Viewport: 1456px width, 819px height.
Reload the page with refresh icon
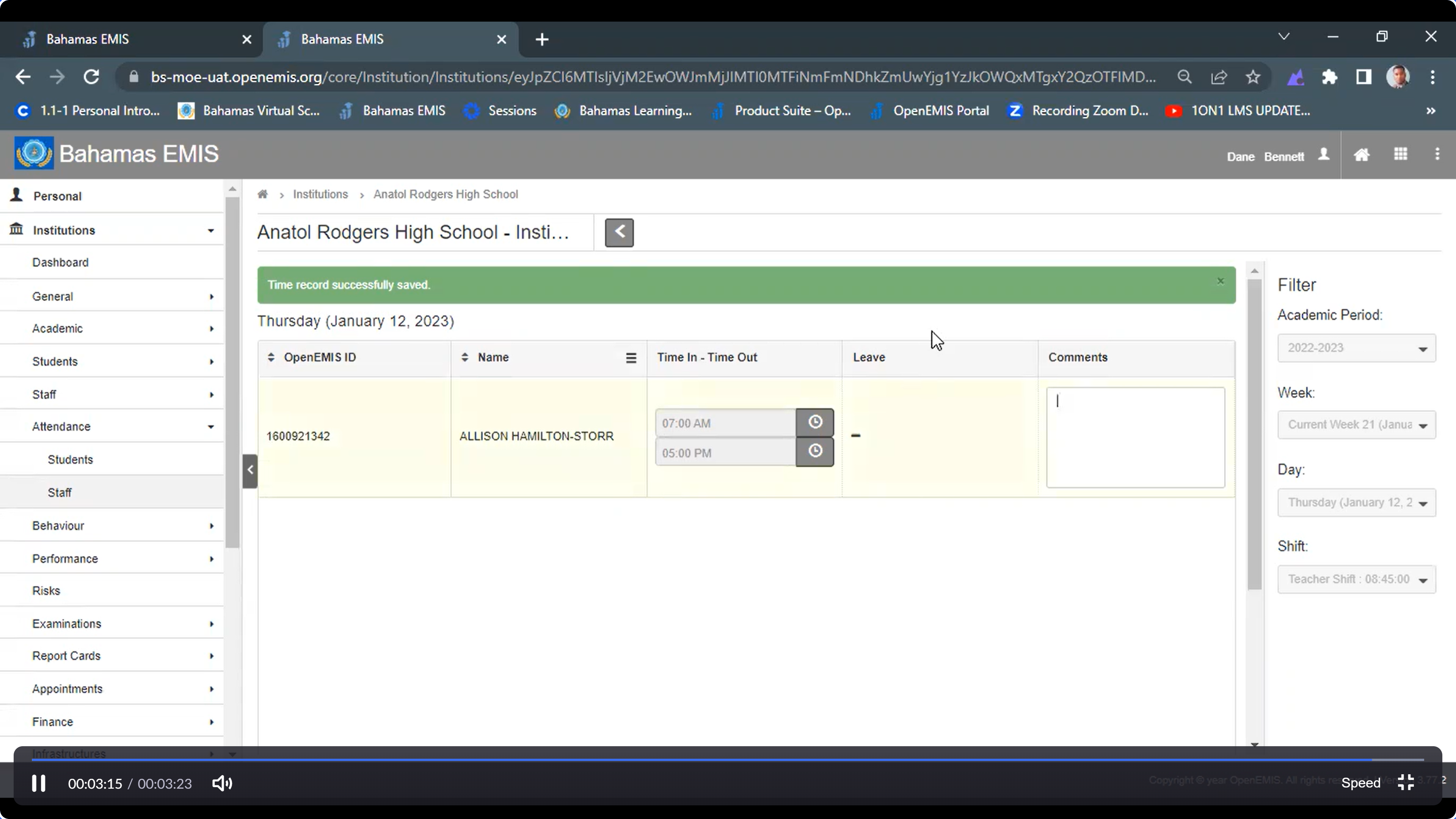[x=91, y=77]
